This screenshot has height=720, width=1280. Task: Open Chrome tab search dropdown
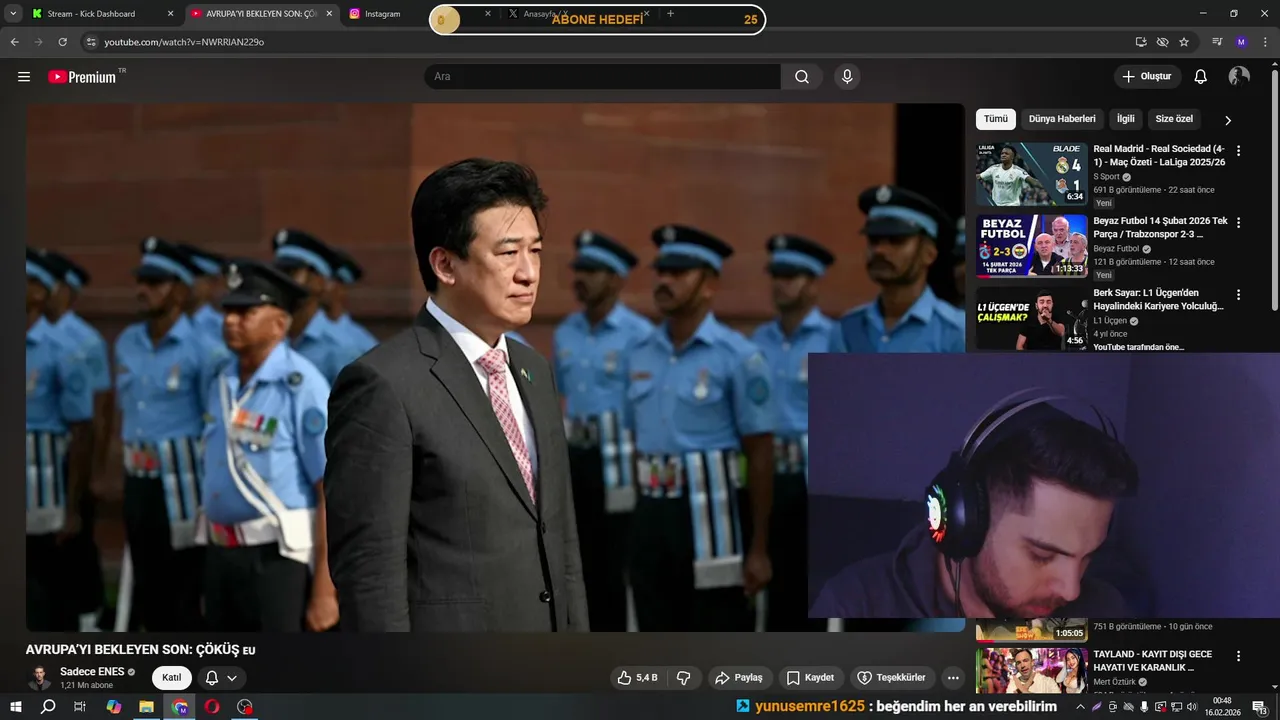13,14
